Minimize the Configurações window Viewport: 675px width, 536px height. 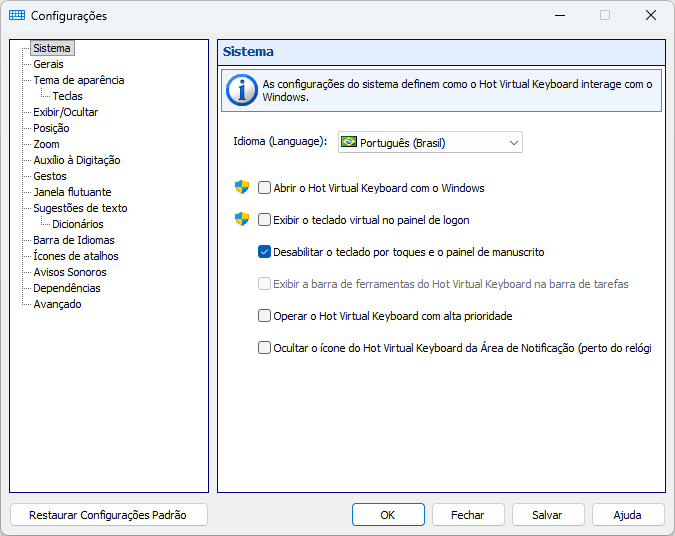tap(560, 15)
